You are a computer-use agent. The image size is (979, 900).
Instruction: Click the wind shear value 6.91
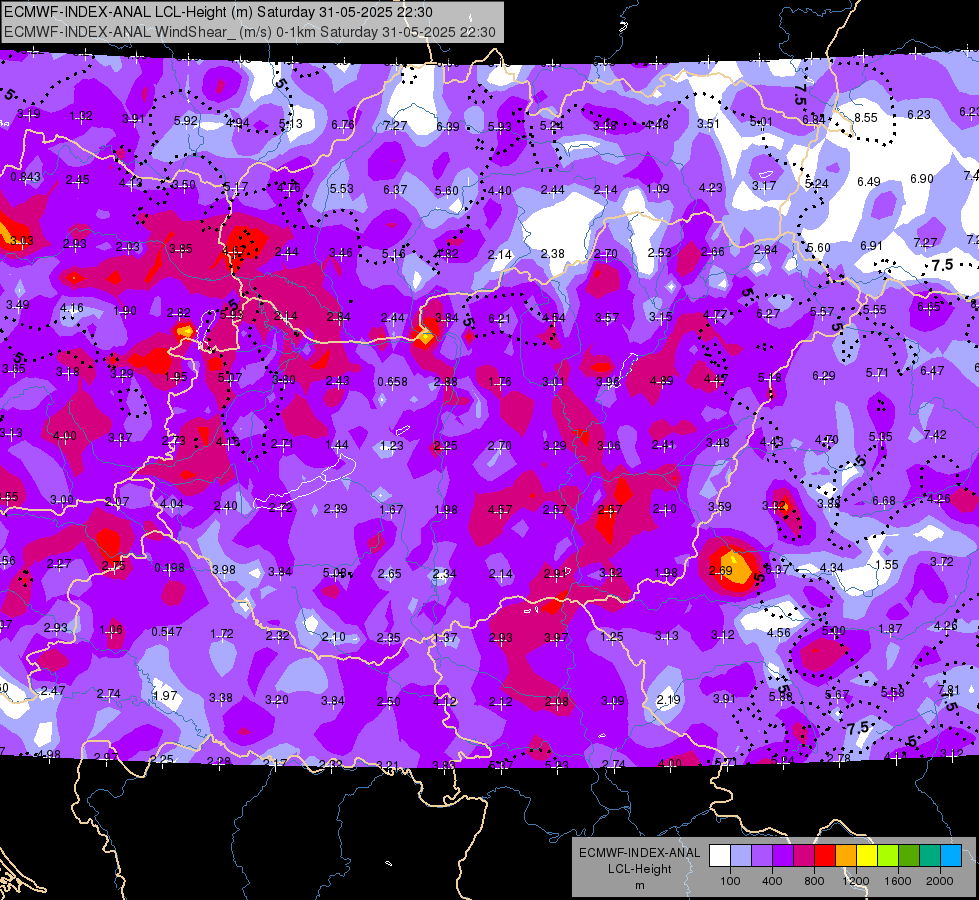point(871,245)
